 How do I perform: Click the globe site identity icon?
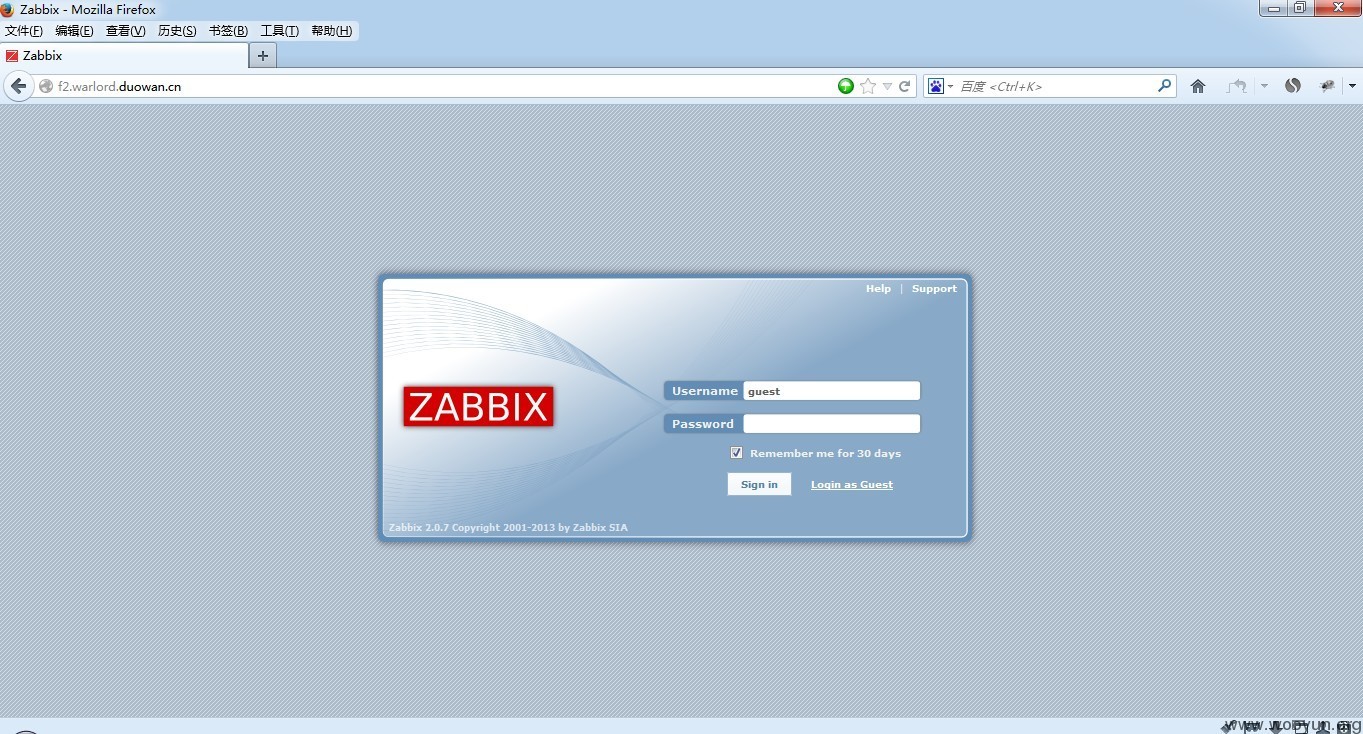[x=46, y=87]
